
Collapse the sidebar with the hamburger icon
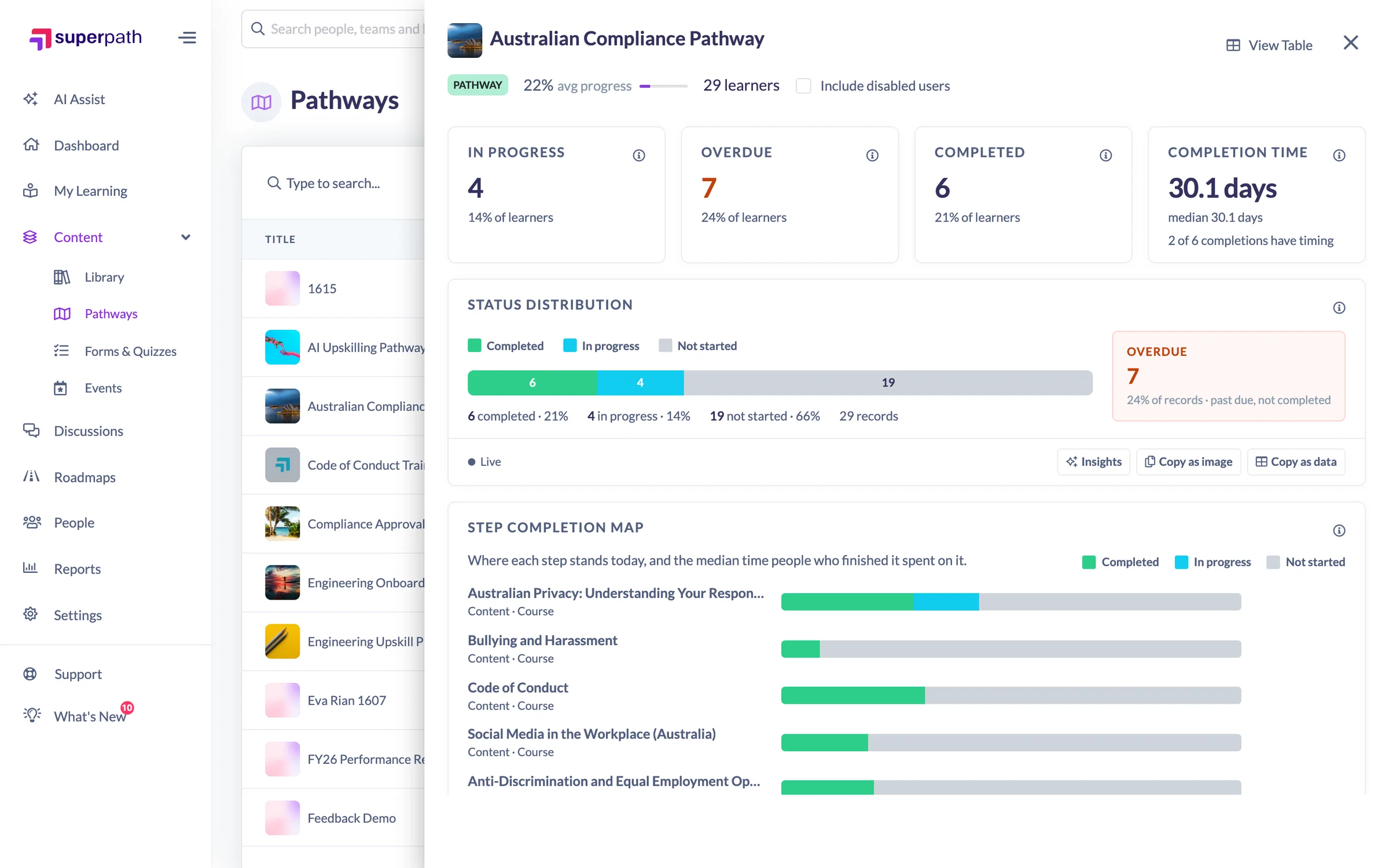pos(187,38)
